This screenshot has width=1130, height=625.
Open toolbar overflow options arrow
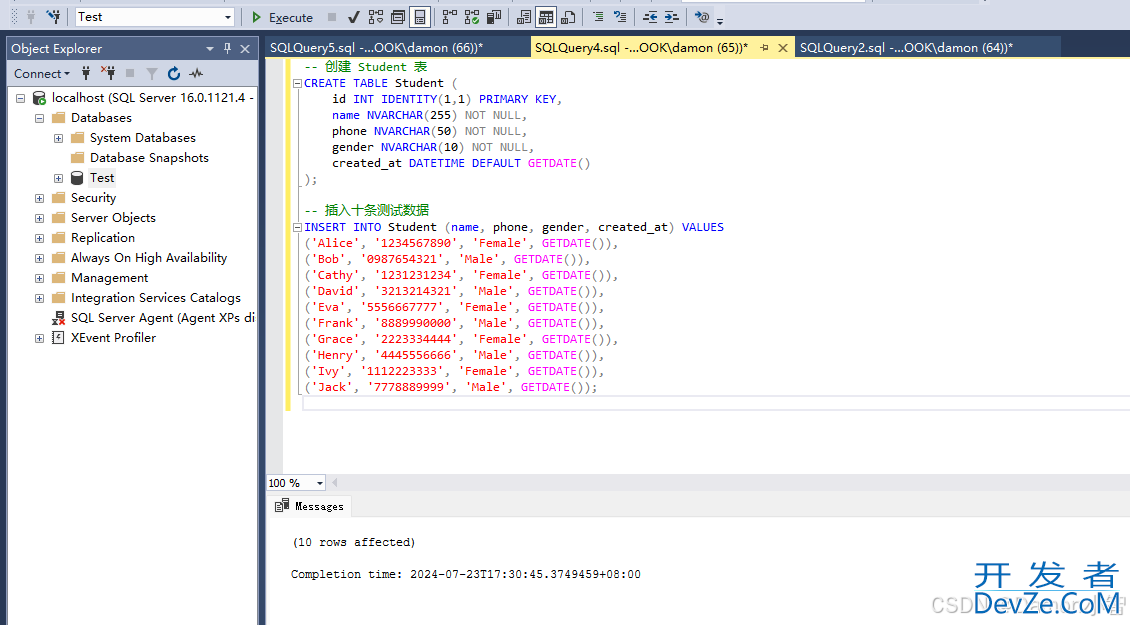pos(720,20)
